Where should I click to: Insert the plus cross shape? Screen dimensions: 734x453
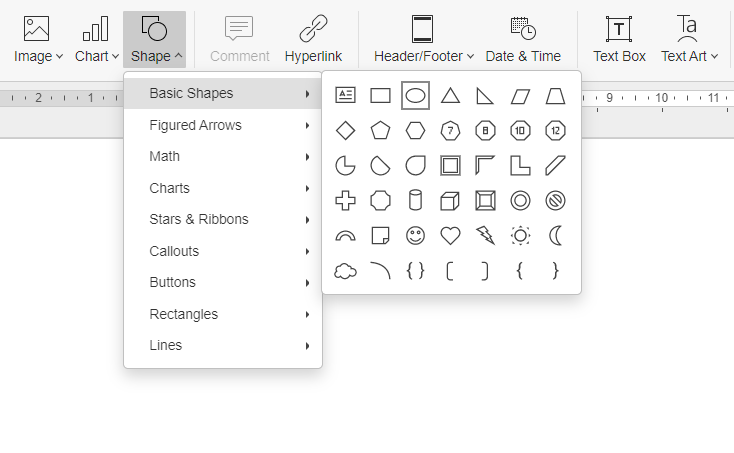[x=345, y=201]
